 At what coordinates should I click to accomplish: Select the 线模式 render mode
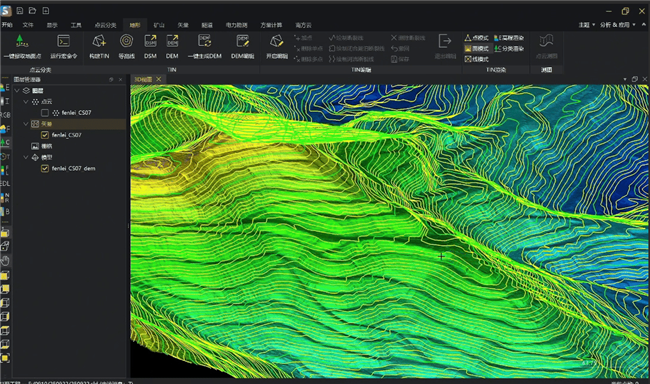(476, 59)
